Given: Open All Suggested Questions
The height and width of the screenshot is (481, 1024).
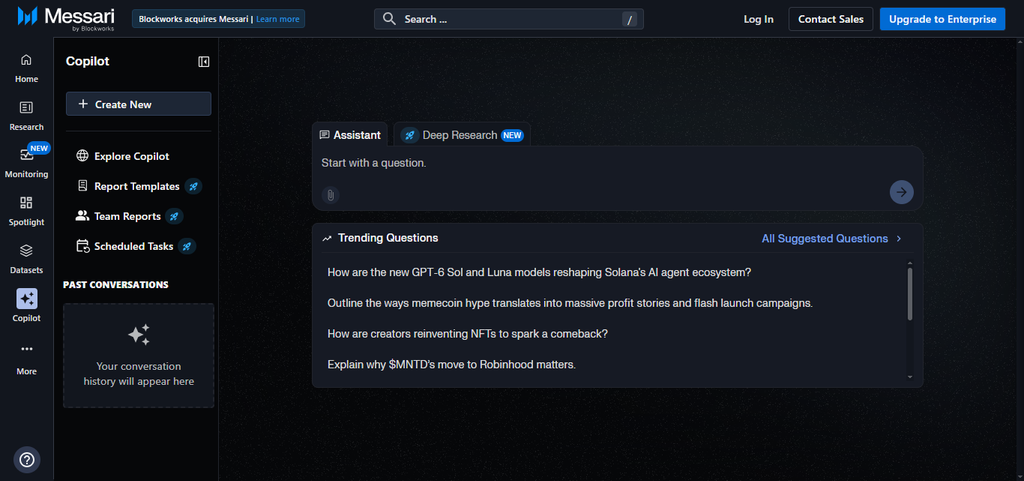Looking at the screenshot, I should point(825,238).
